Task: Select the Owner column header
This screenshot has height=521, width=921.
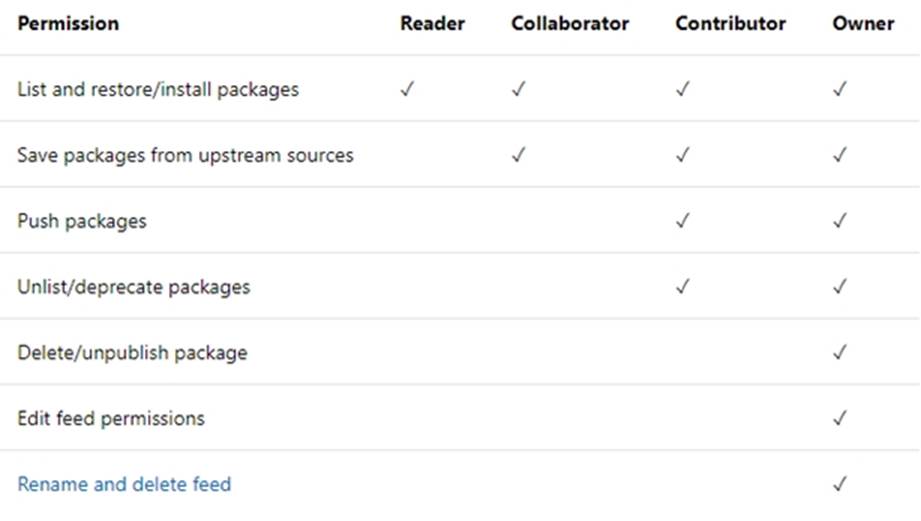Action: [x=863, y=23]
